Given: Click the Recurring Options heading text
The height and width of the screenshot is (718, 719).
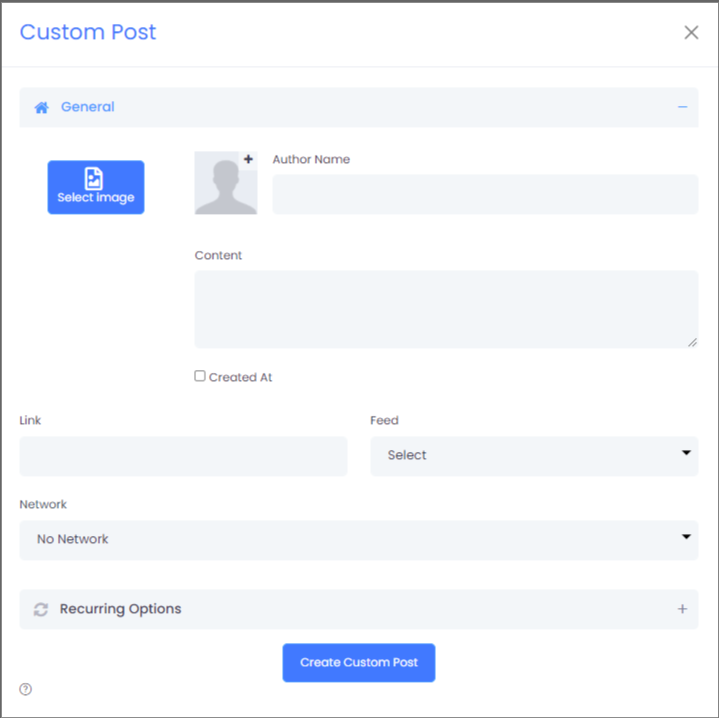Looking at the screenshot, I should [121, 609].
